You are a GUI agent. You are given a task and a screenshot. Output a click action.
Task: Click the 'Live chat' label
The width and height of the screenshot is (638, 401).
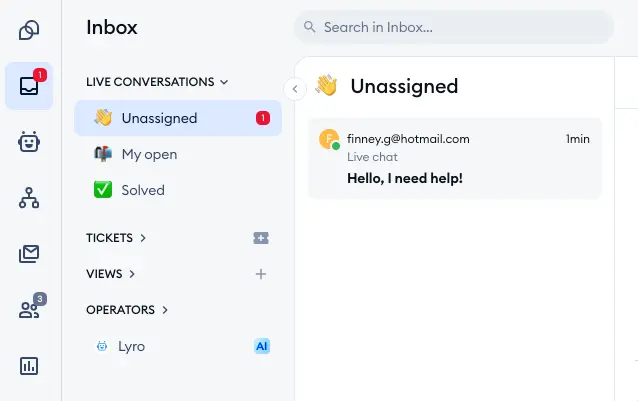point(372,157)
